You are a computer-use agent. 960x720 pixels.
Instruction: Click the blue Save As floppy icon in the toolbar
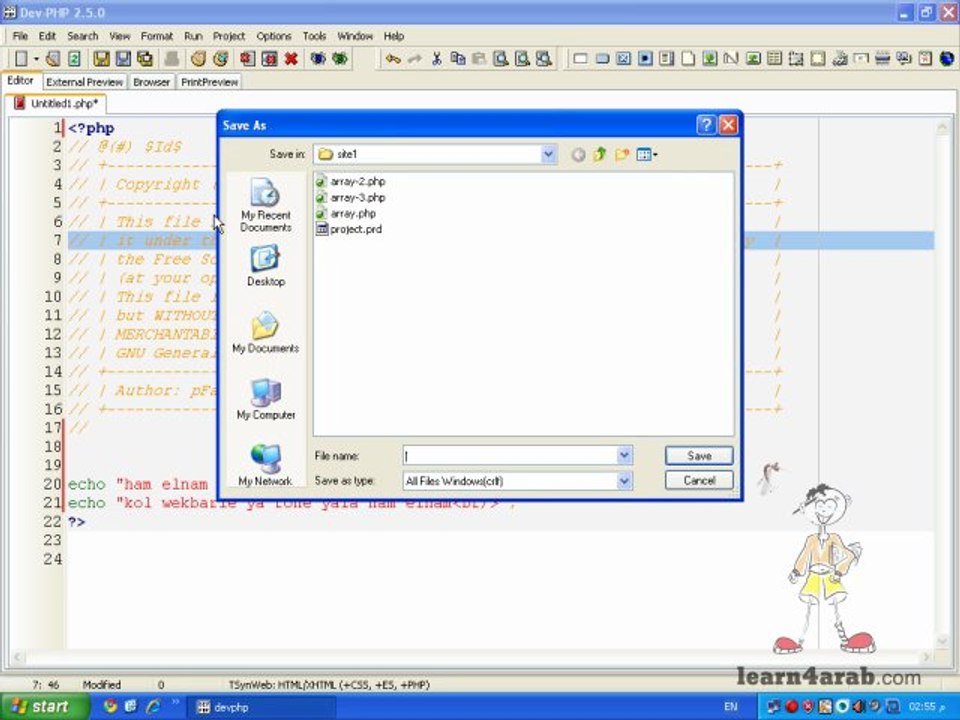click(123, 59)
